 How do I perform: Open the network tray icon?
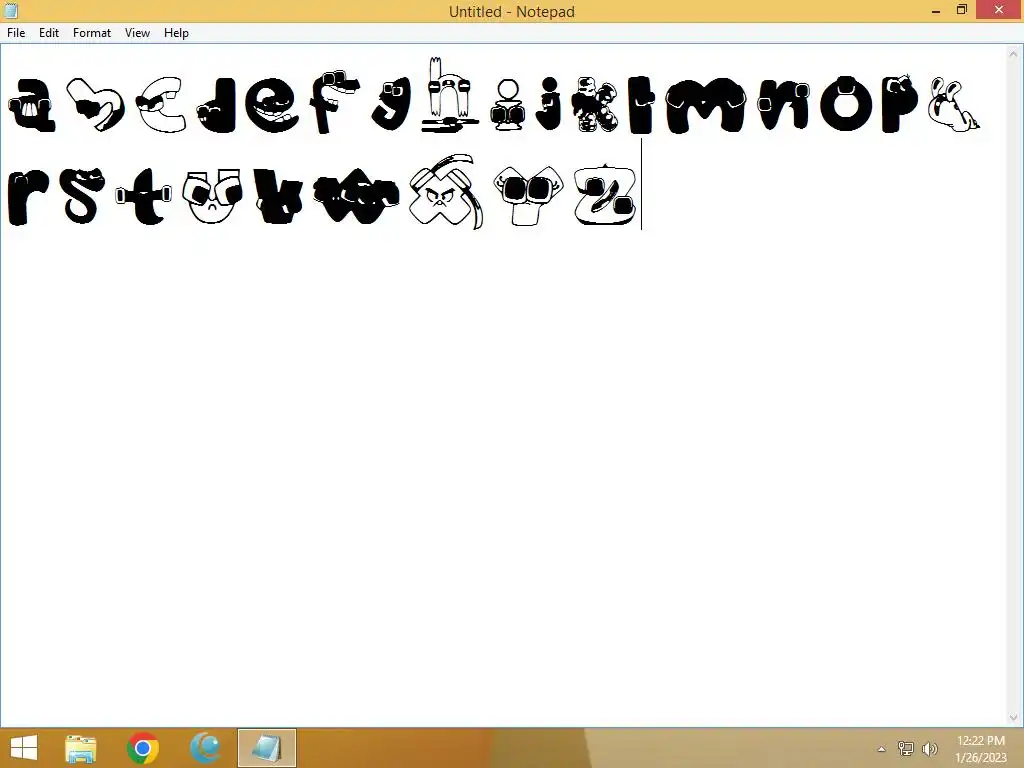[x=906, y=748]
